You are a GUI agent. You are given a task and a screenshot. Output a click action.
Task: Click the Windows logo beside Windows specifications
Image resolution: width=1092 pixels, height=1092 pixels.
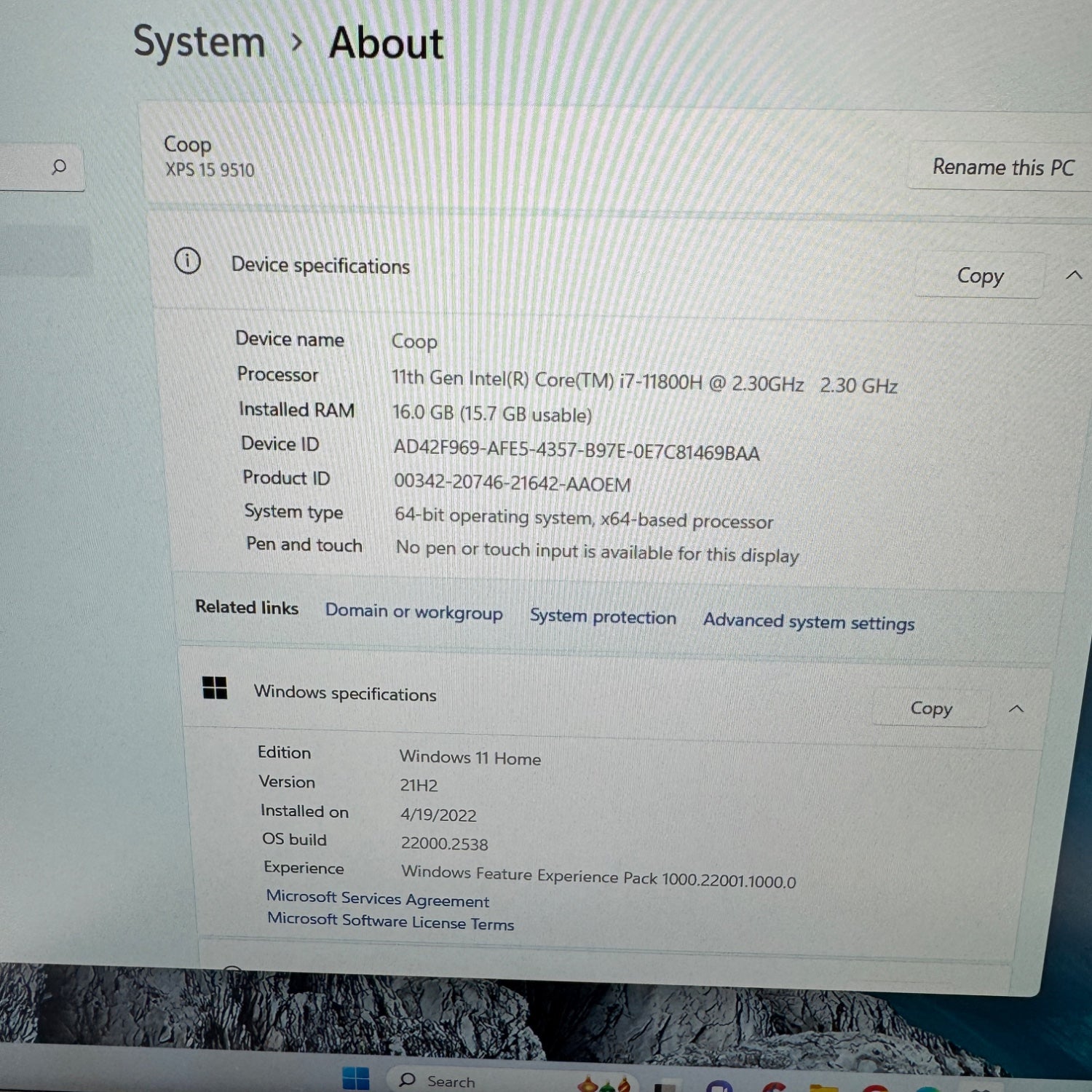click(x=215, y=687)
